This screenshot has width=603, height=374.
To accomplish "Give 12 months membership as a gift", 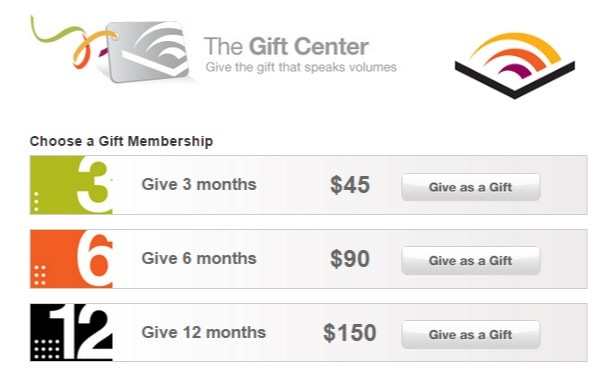I will [x=471, y=334].
